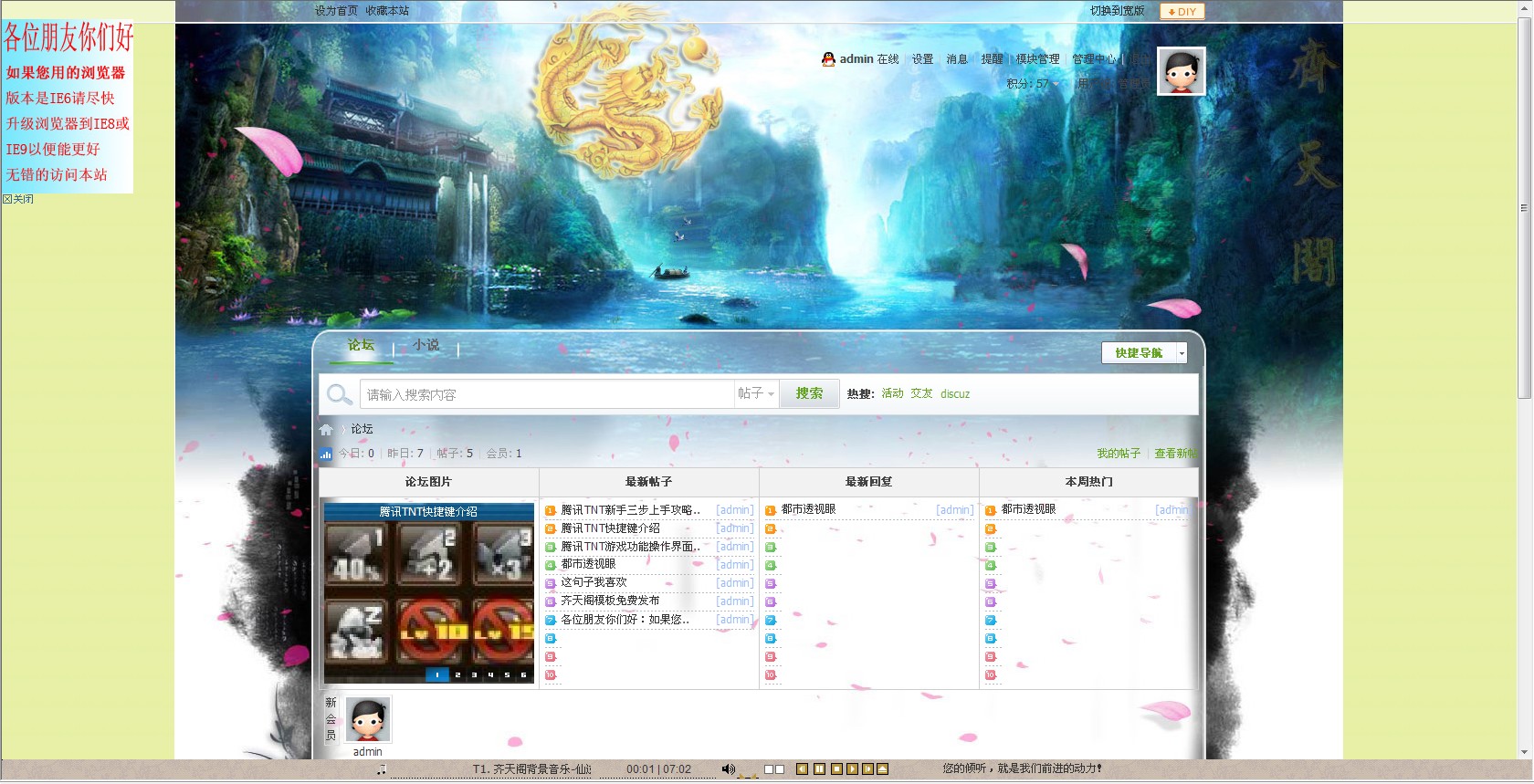Play the background music
This screenshot has width=1534, height=784.
tap(852, 769)
